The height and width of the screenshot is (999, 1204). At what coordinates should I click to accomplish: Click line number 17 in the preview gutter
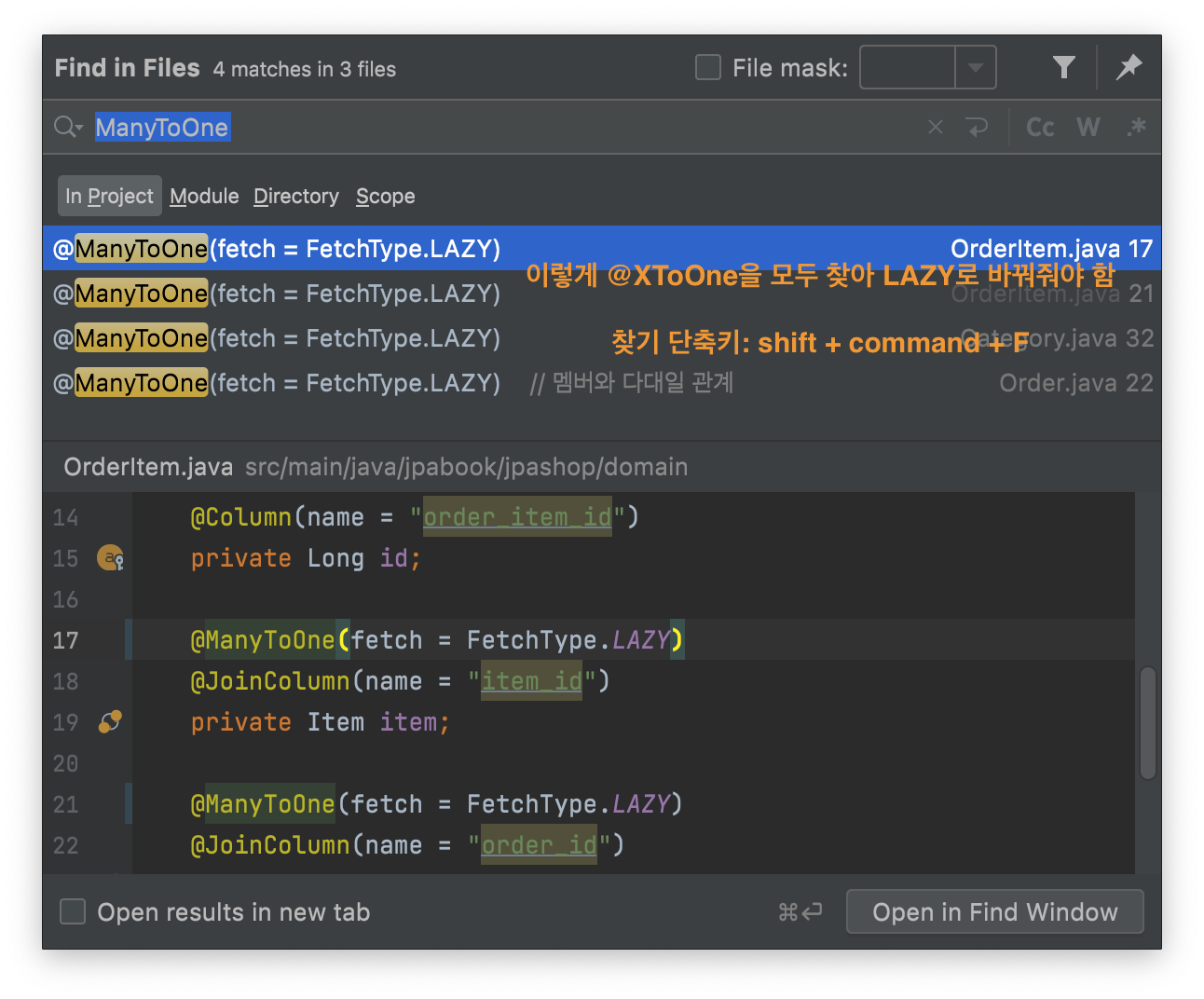(x=66, y=640)
